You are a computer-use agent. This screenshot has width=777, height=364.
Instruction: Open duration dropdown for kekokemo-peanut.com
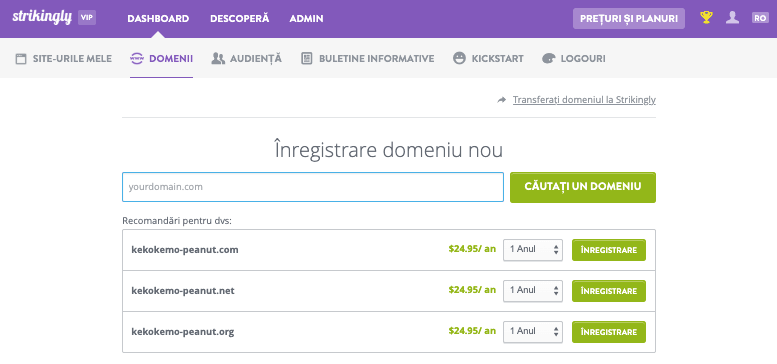click(x=533, y=250)
